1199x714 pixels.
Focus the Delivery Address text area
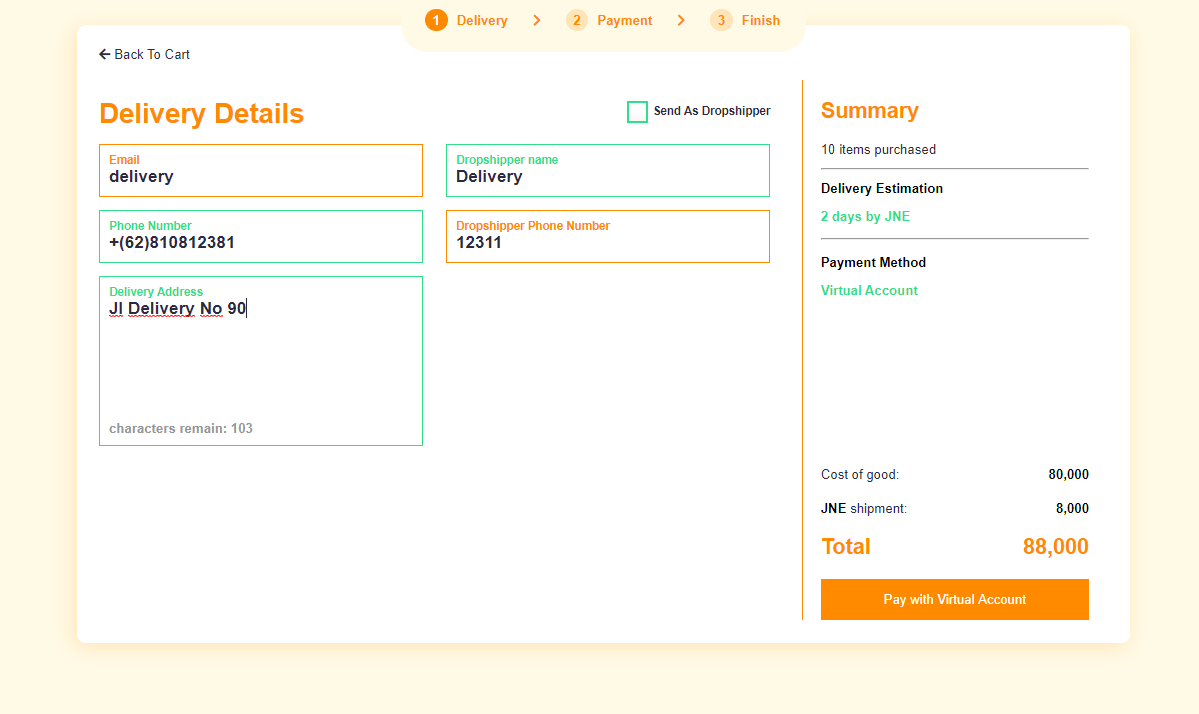[261, 361]
